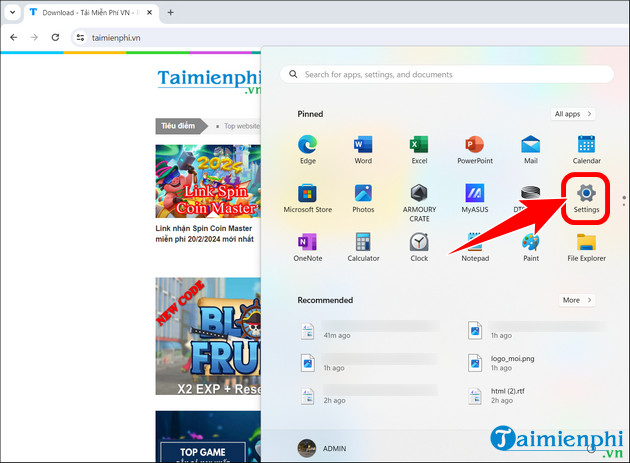Image resolution: width=630 pixels, height=463 pixels.
Task: Open article Link nhận Spin Coin Master
Action: [x=205, y=234]
